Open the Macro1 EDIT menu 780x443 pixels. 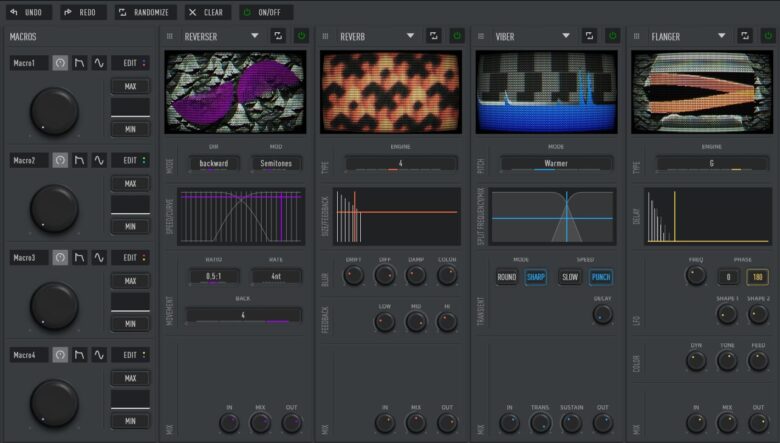coord(130,63)
